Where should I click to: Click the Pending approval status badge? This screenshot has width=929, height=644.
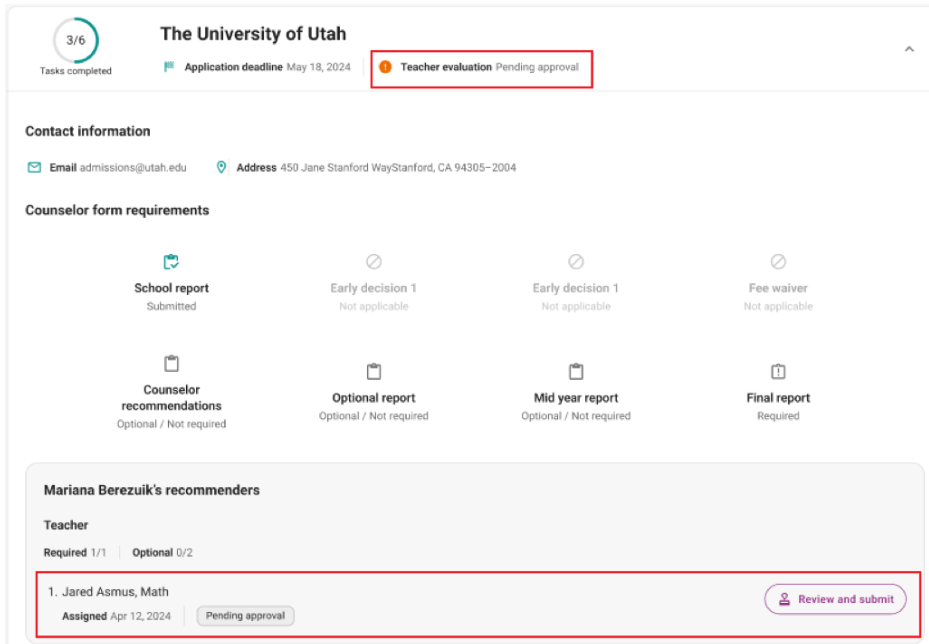click(x=245, y=616)
